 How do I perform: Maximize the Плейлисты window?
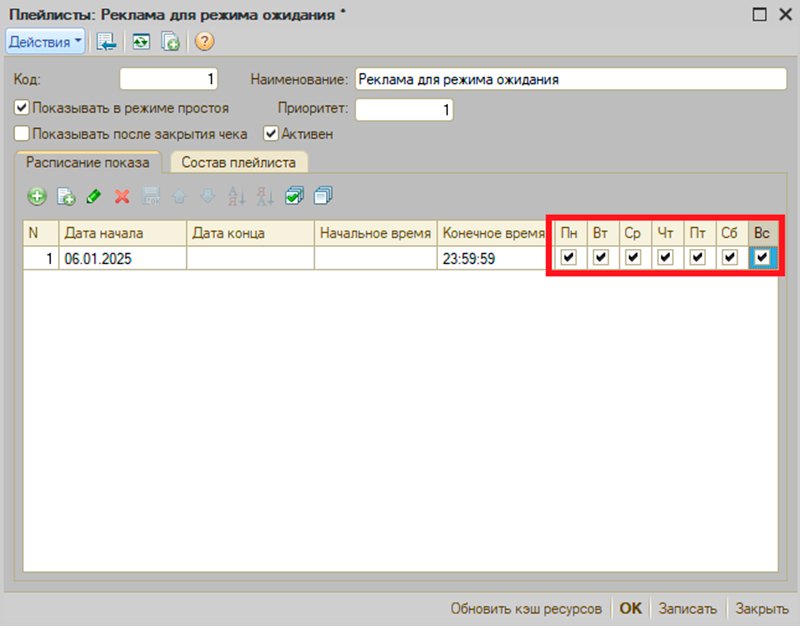click(x=759, y=14)
